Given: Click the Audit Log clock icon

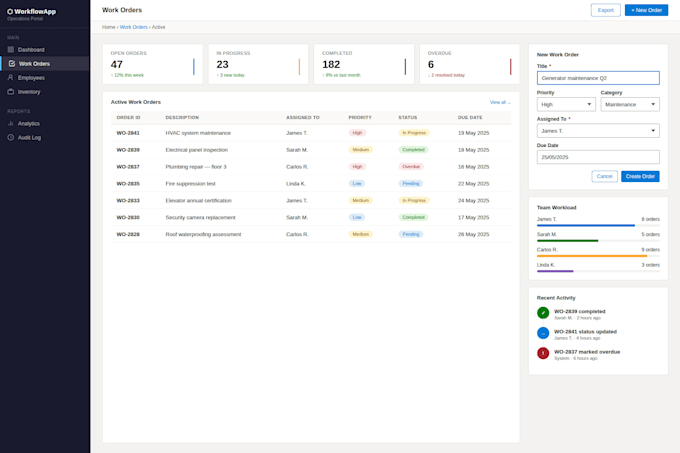Looking at the screenshot, I should pos(11,137).
